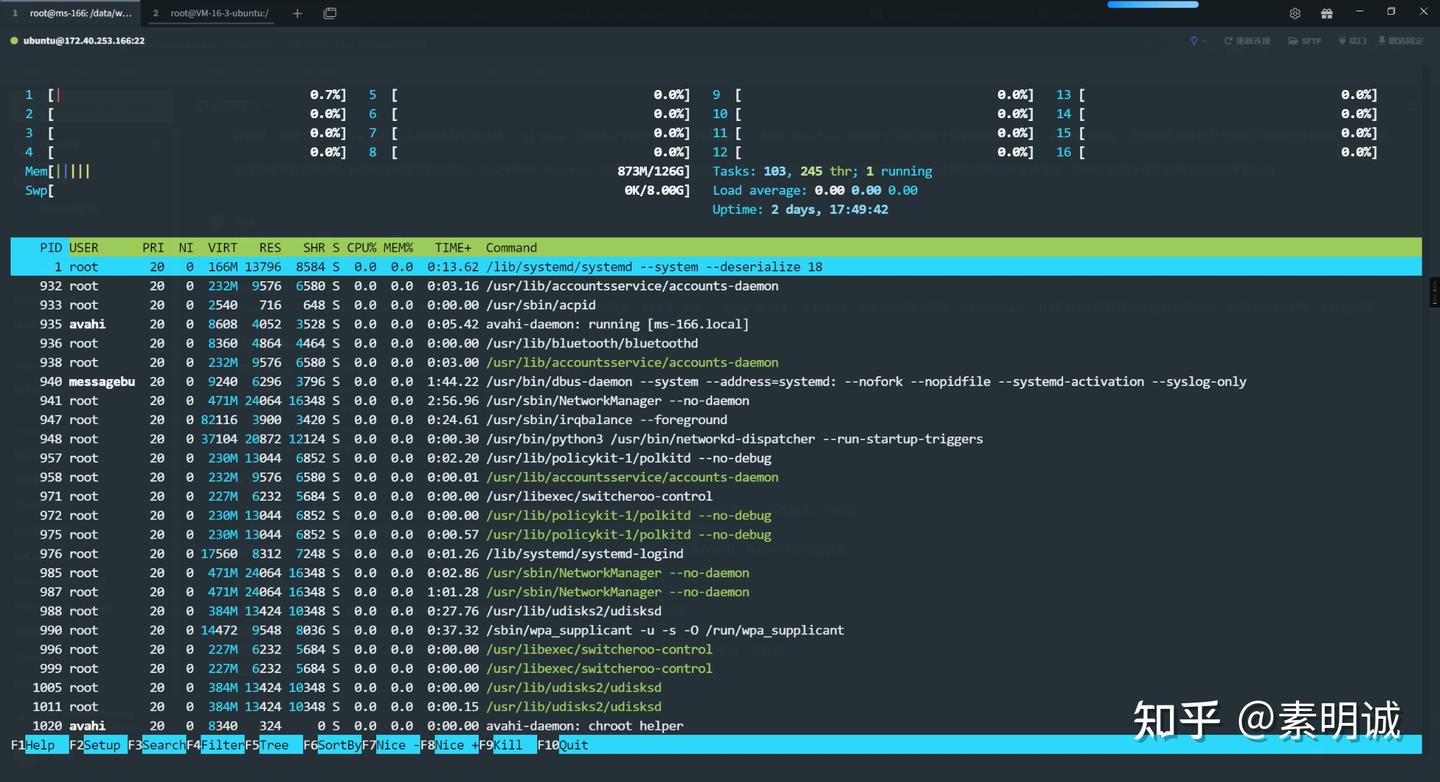Screen dimensions: 1440x782
Task: Click F4 Filter in htop footer
Action: pyautogui.click(x=215, y=745)
